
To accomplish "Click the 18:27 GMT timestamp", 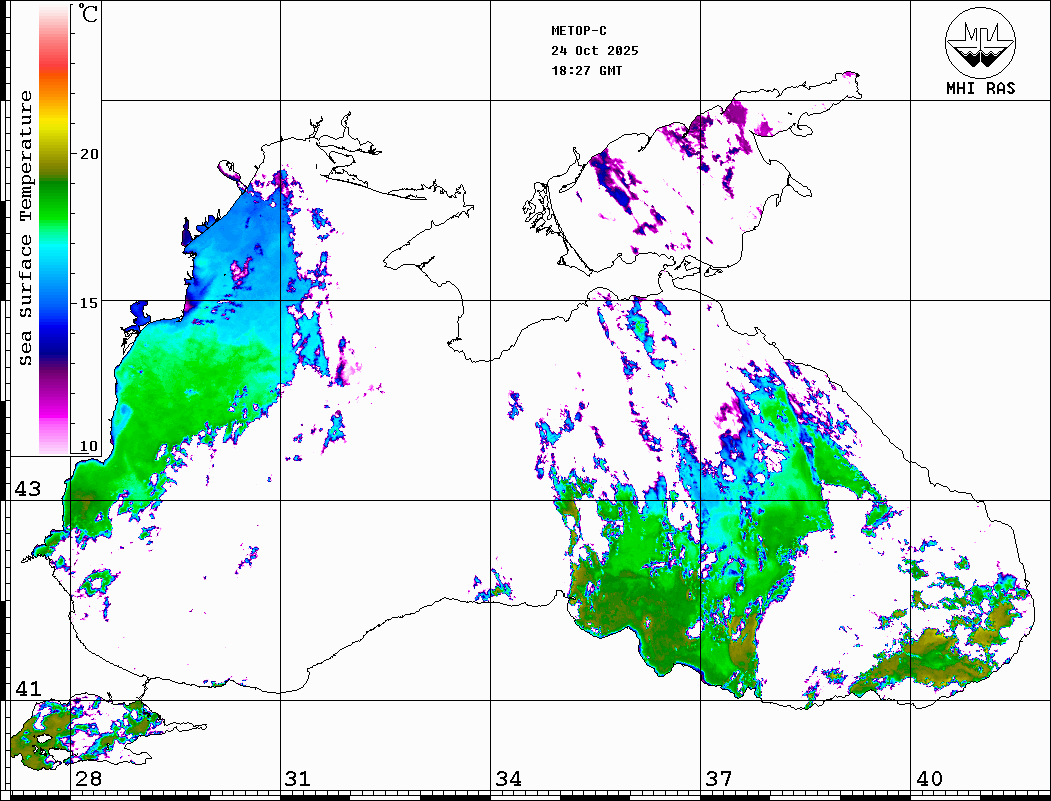I will 586,71.
